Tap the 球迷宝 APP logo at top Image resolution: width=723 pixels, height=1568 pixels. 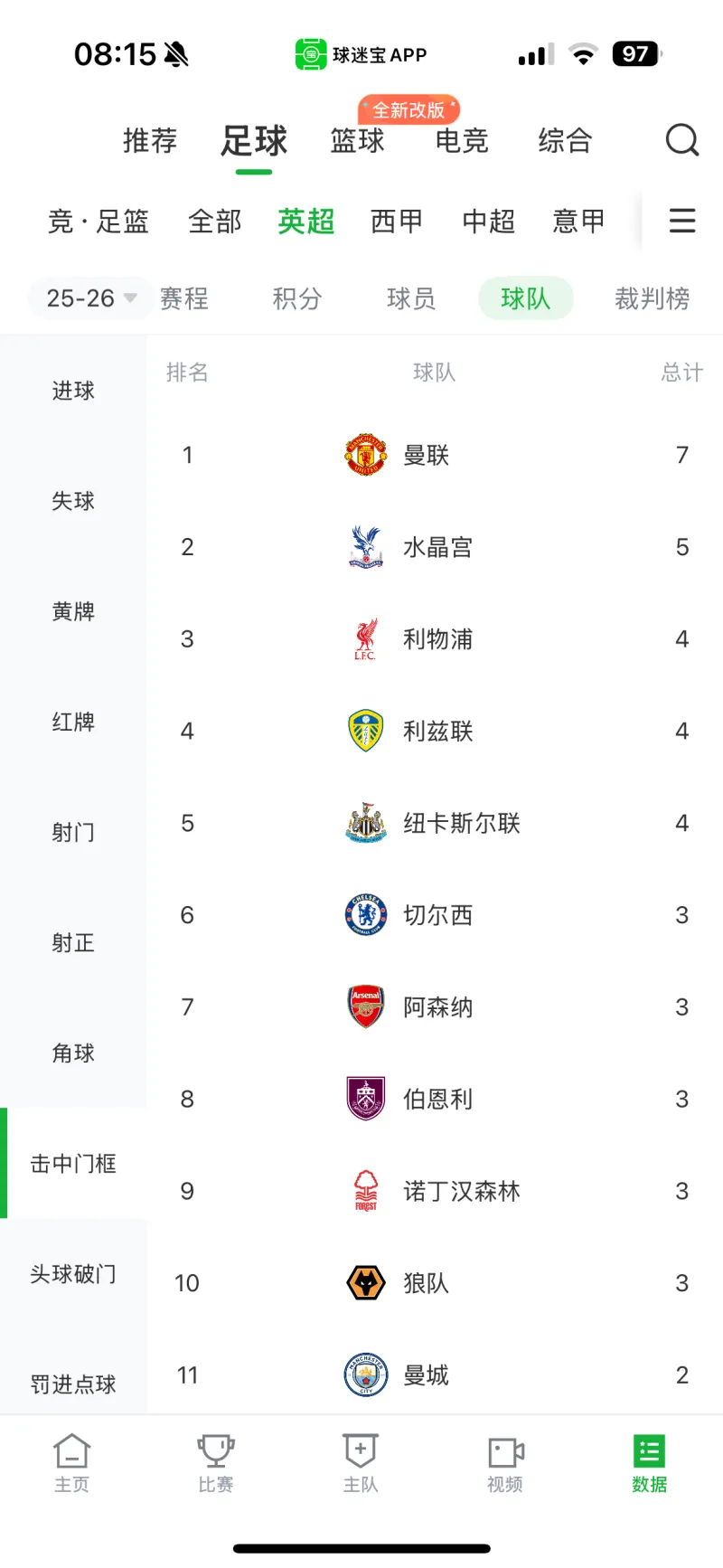coord(311,54)
